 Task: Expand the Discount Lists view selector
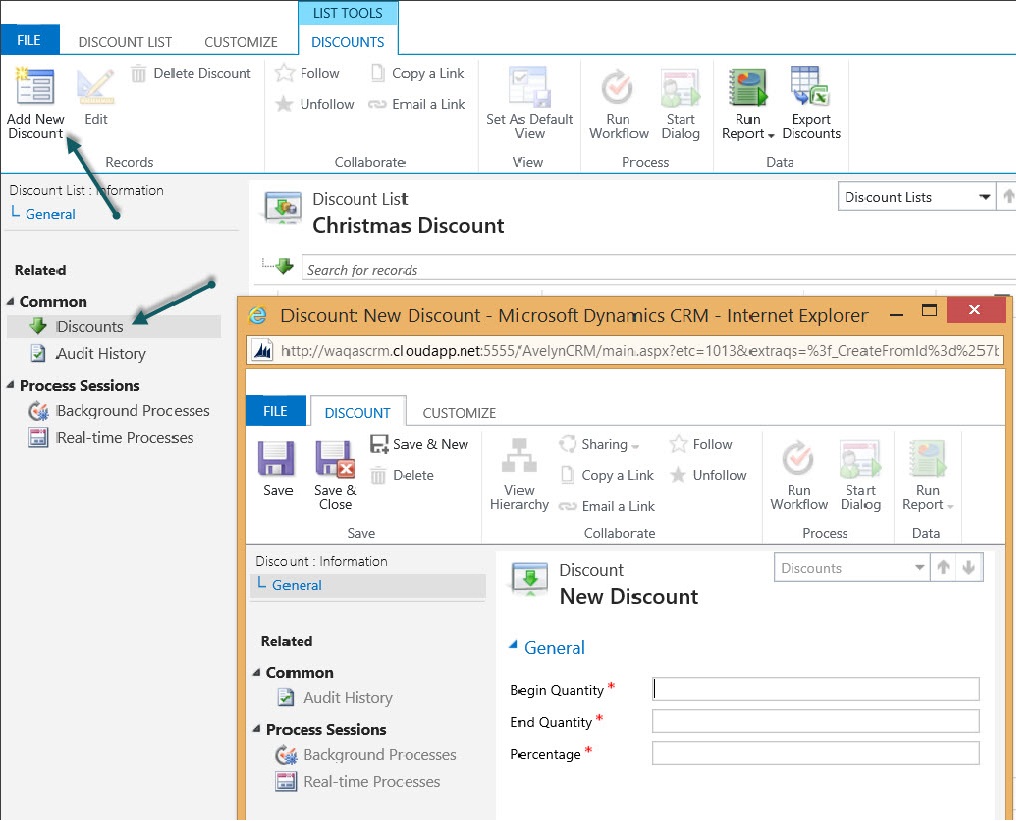984,197
